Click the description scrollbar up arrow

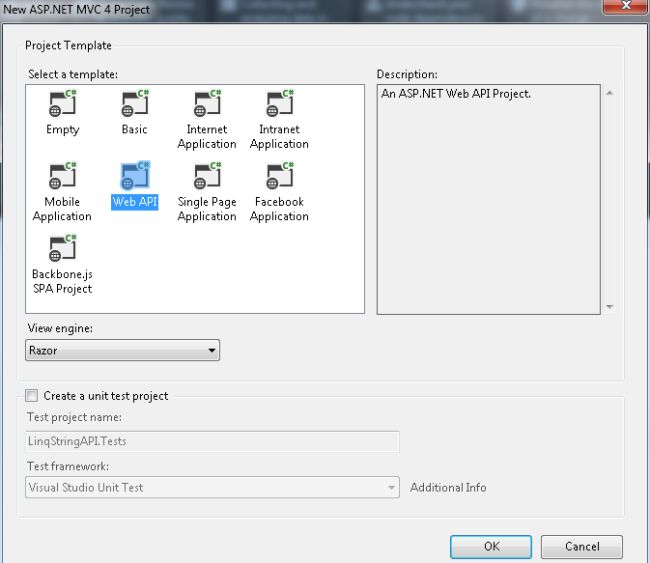pos(609,93)
